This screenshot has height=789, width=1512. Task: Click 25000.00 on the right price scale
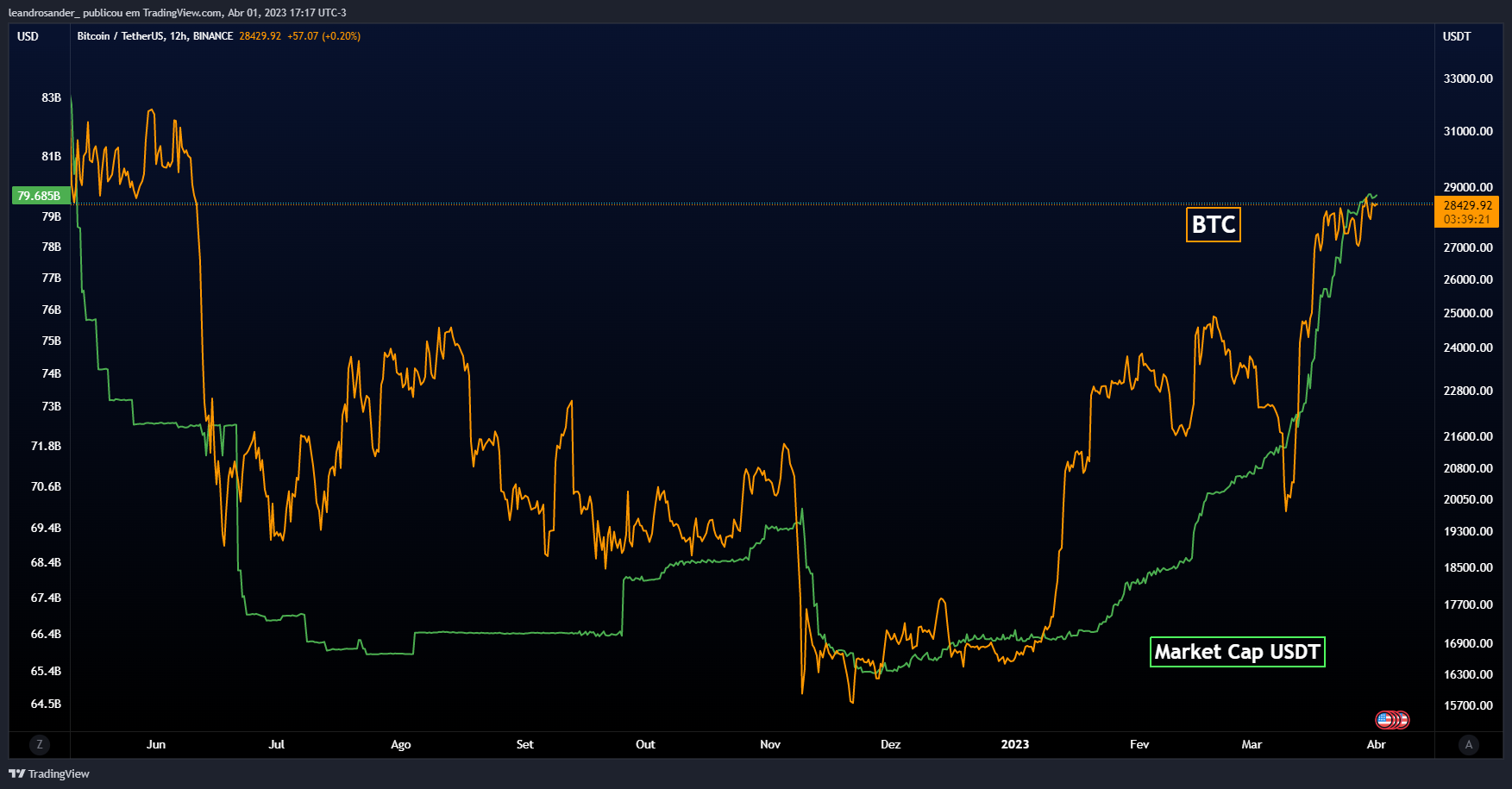(x=1468, y=313)
